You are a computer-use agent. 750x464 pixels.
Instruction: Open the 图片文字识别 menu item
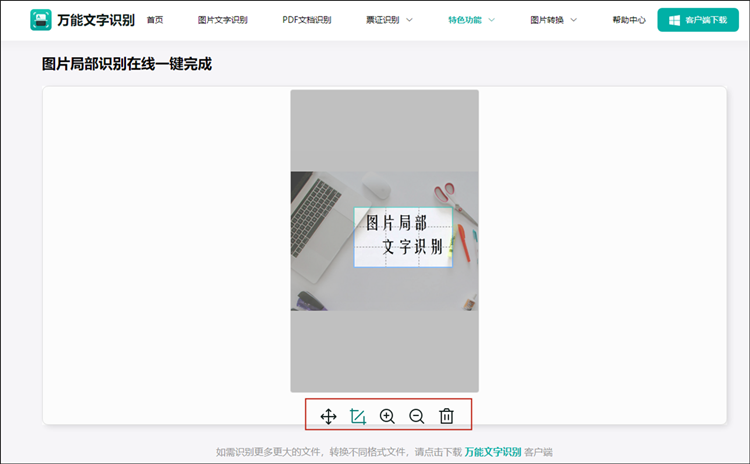[x=222, y=20]
